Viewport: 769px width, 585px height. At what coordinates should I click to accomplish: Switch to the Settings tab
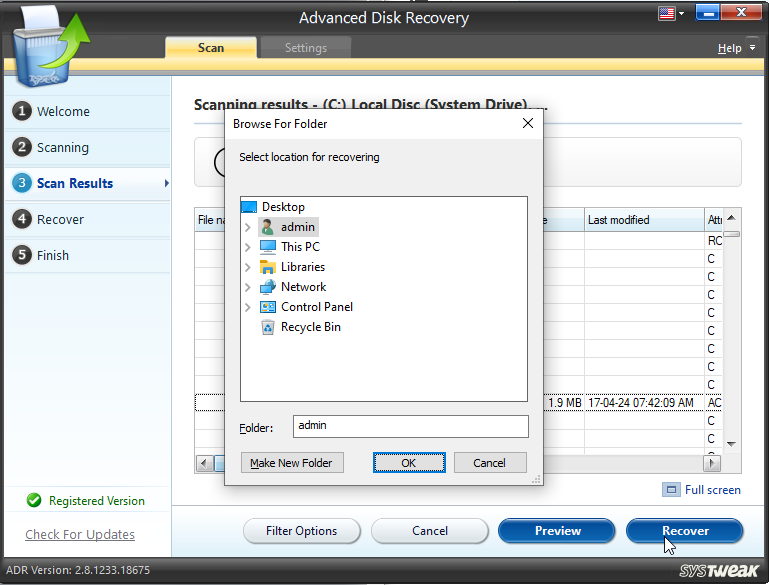(306, 48)
